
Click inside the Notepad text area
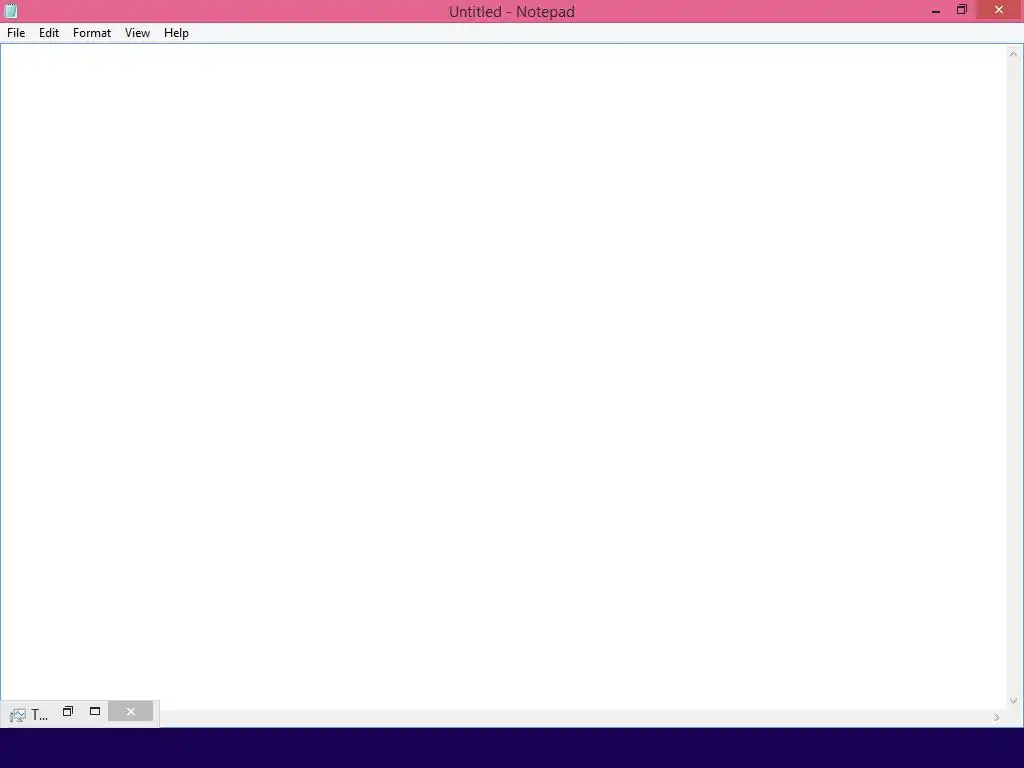[504, 376]
